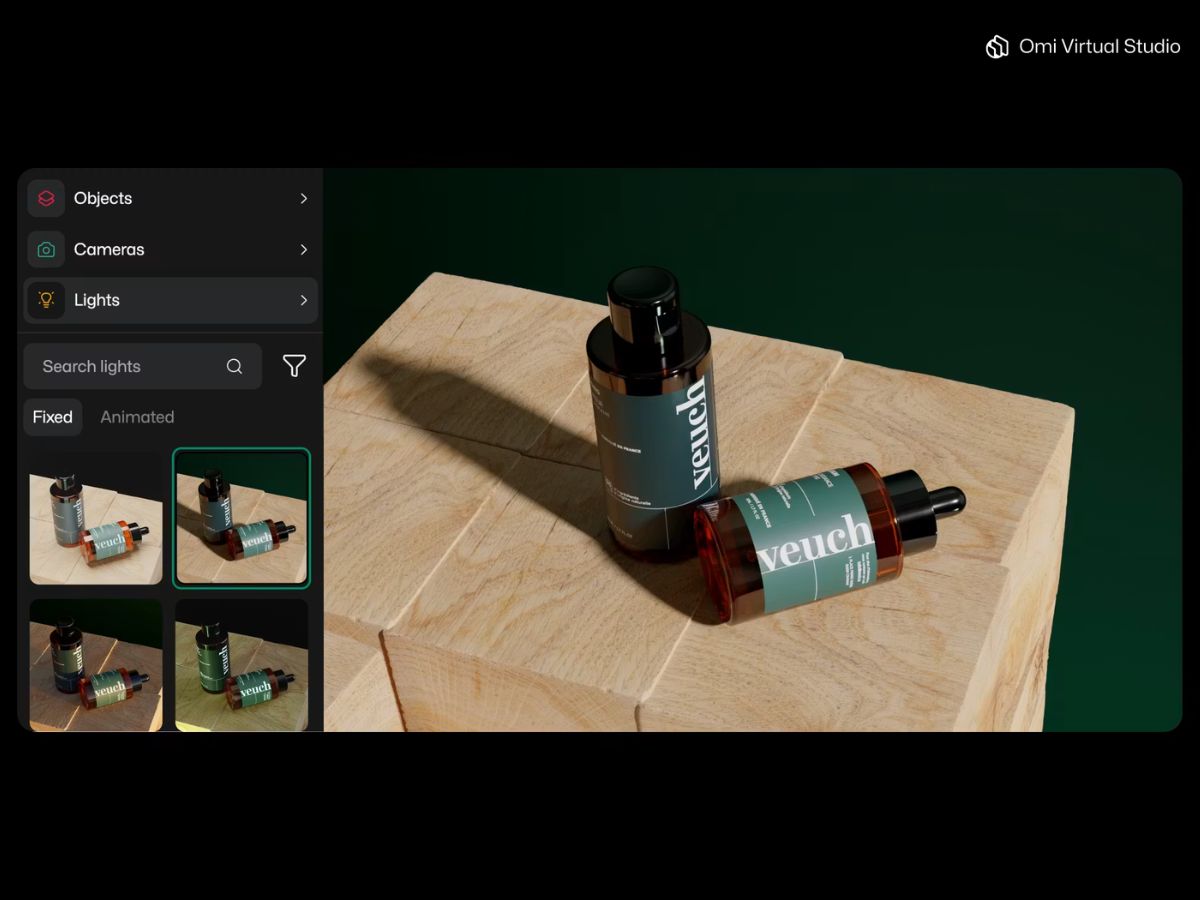
Task: Select the bright white lighting preset thumbnail
Action: (96, 518)
